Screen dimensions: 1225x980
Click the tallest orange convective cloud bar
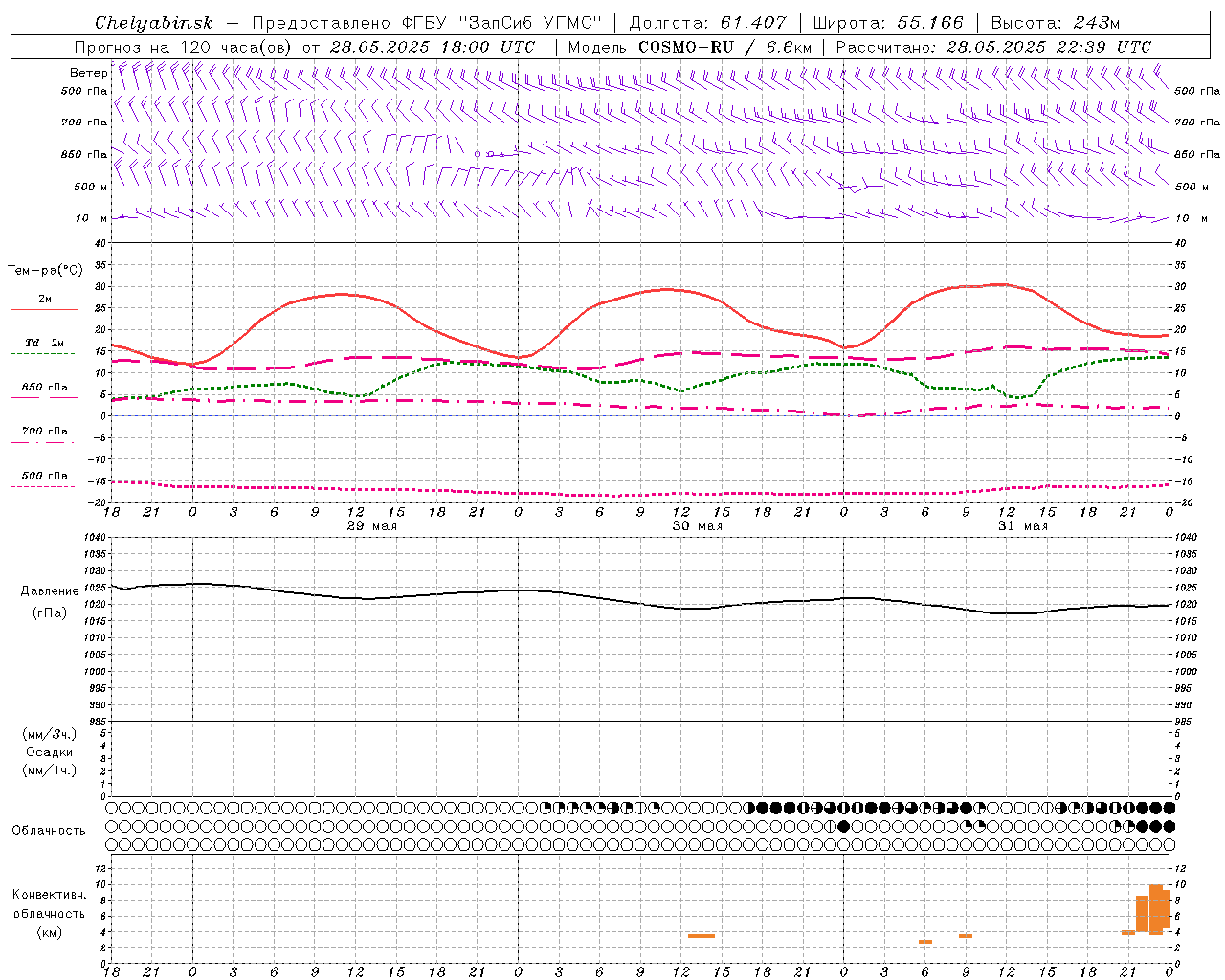pyautogui.click(x=1156, y=910)
